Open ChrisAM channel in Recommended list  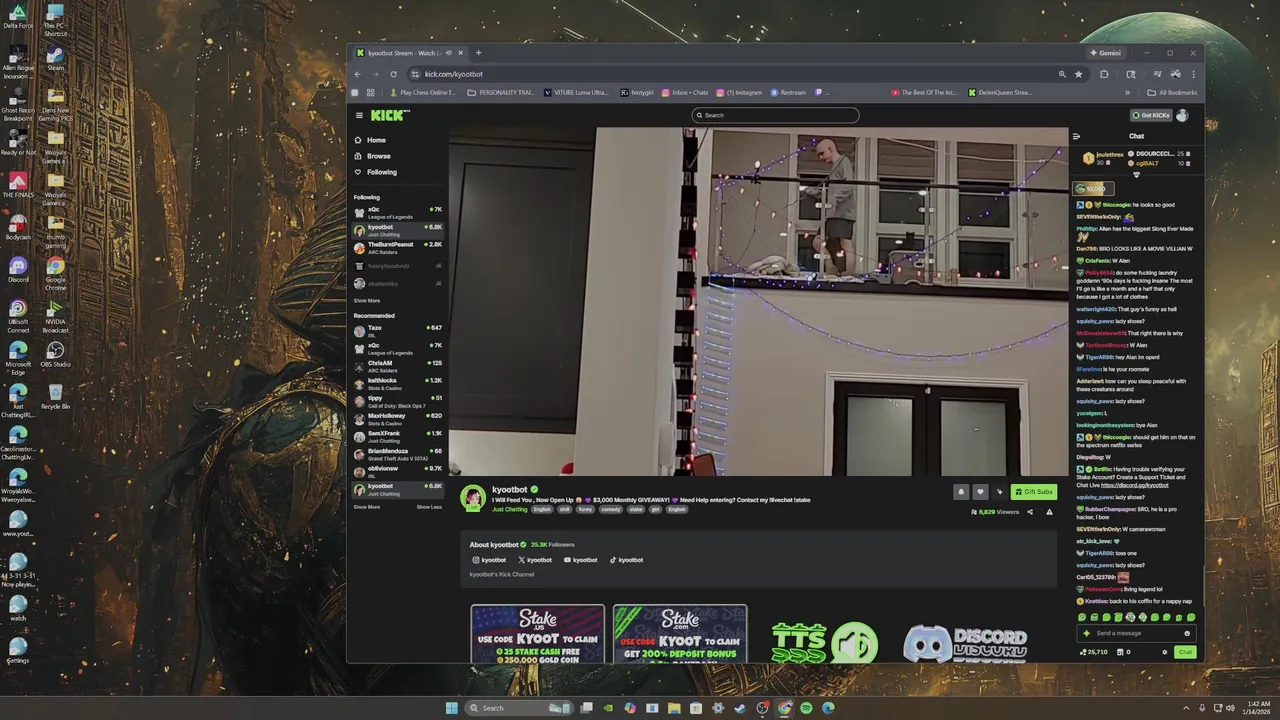[397, 366]
